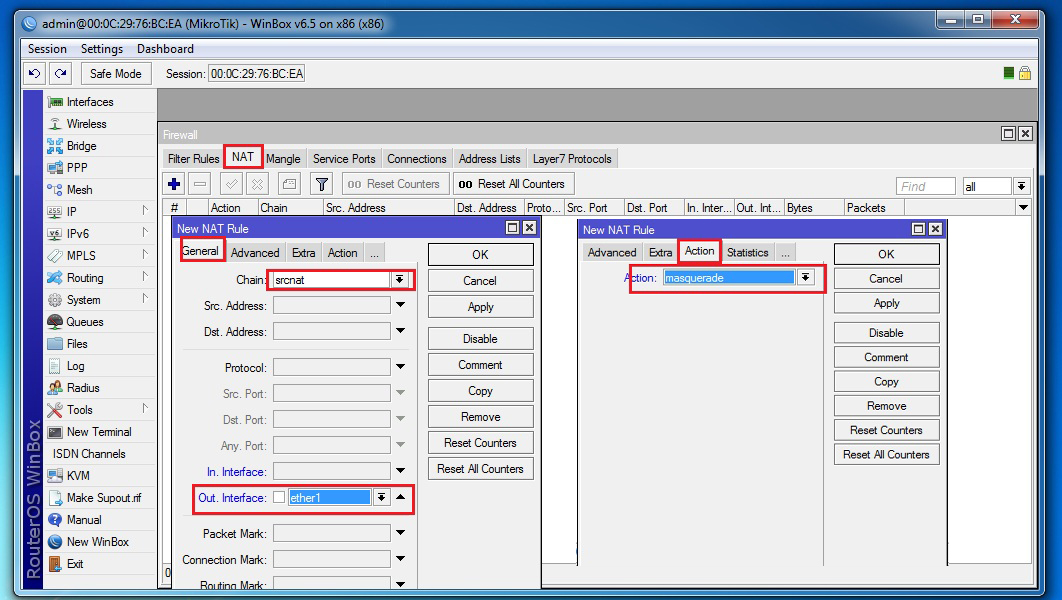The height and width of the screenshot is (600, 1062).
Task: Switch to the Filter Rules tab
Action: (x=193, y=158)
